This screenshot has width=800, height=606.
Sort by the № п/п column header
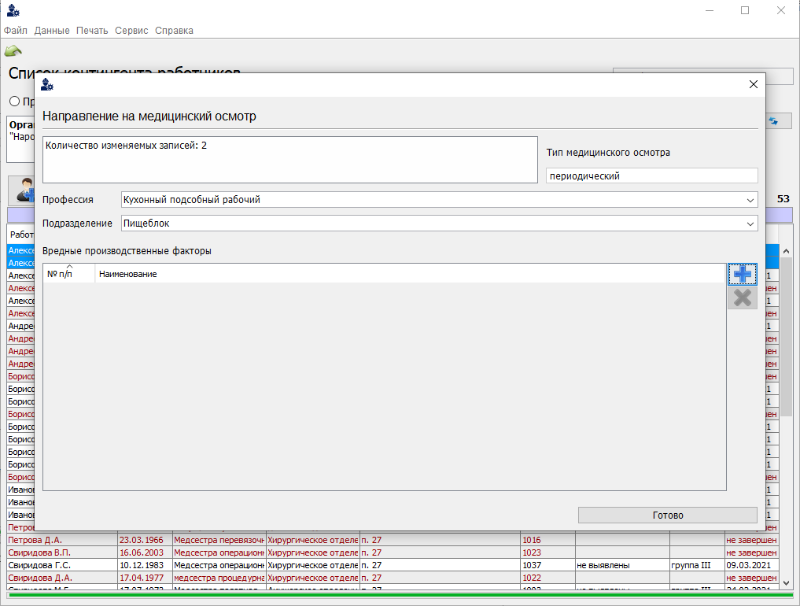tap(68, 273)
